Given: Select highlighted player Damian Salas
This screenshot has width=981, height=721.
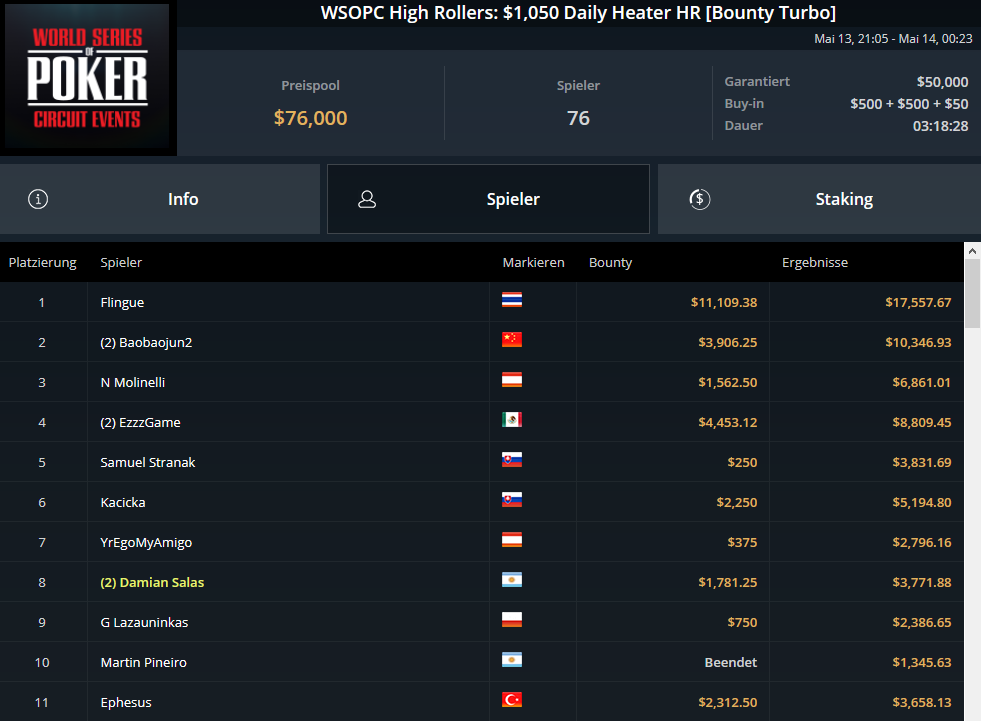Looking at the screenshot, I should [x=152, y=582].
